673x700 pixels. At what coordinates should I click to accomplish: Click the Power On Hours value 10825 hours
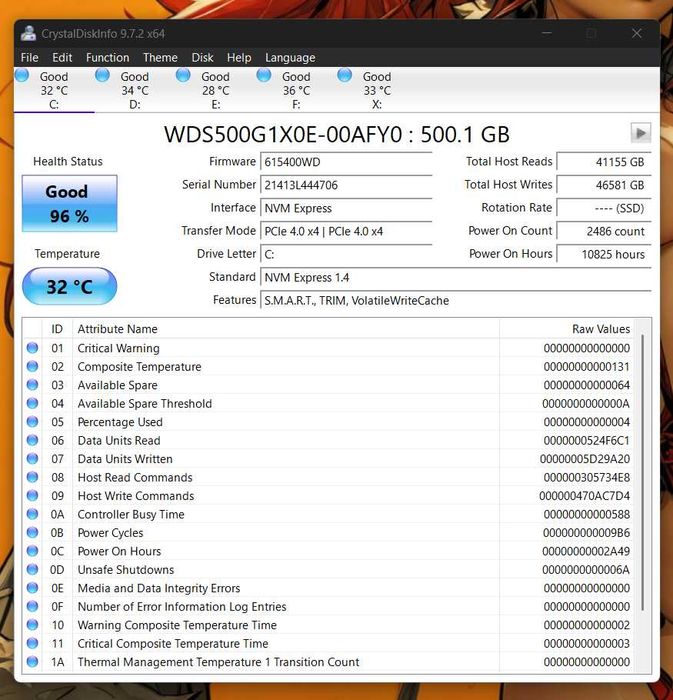(604, 254)
